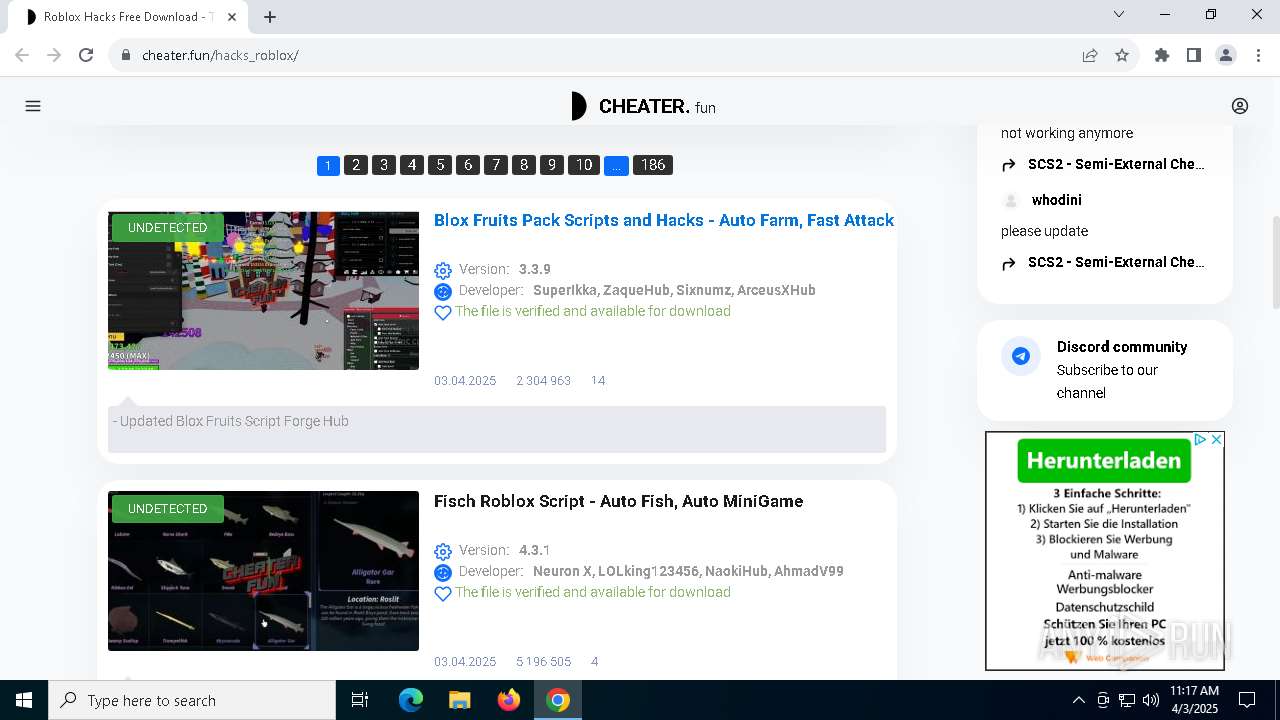Go back with the browser back arrow
The height and width of the screenshot is (720, 1280).
pyautogui.click(x=22, y=55)
